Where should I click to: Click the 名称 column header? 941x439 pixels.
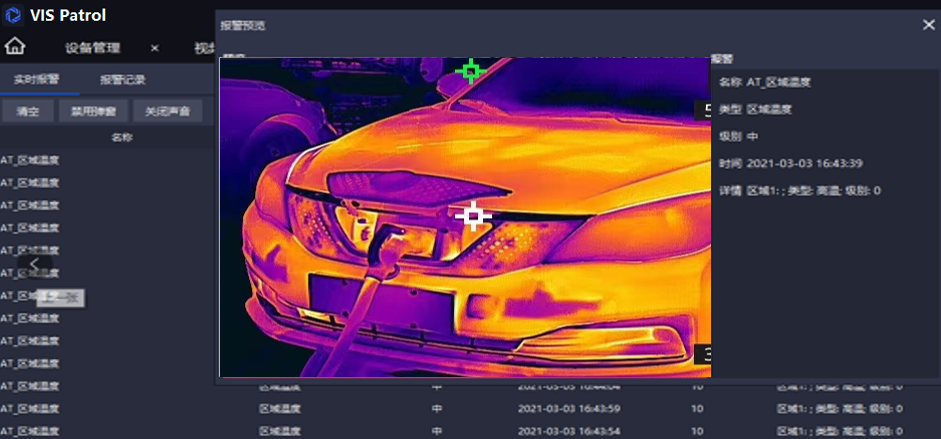120,137
